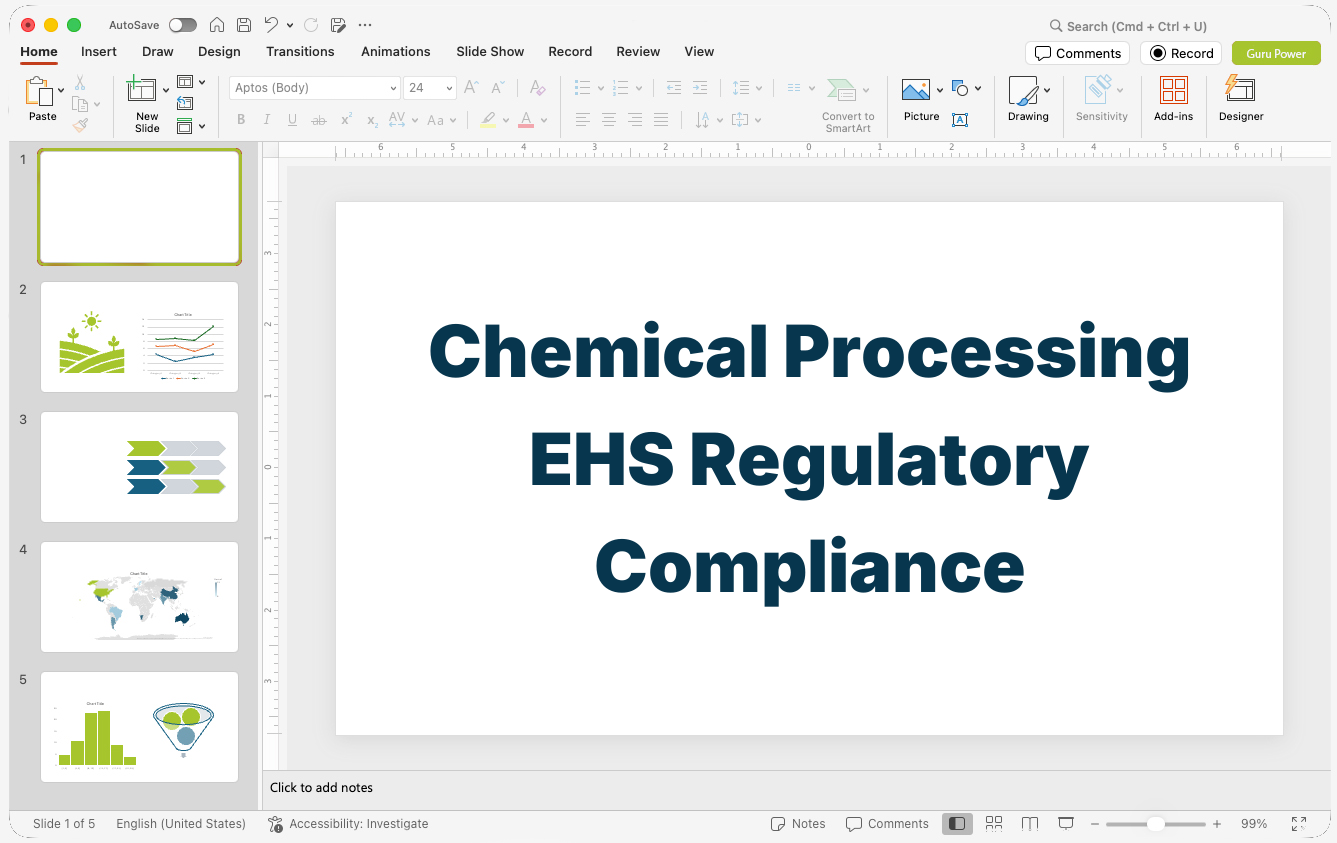This screenshot has height=843, width=1337.
Task: Click the text highlight color swatch
Action: 488,120
